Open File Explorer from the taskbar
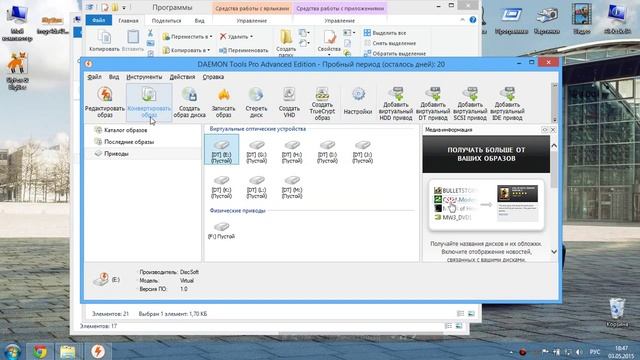The height and width of the screenshot is (360, 640). tap(68, 351)
